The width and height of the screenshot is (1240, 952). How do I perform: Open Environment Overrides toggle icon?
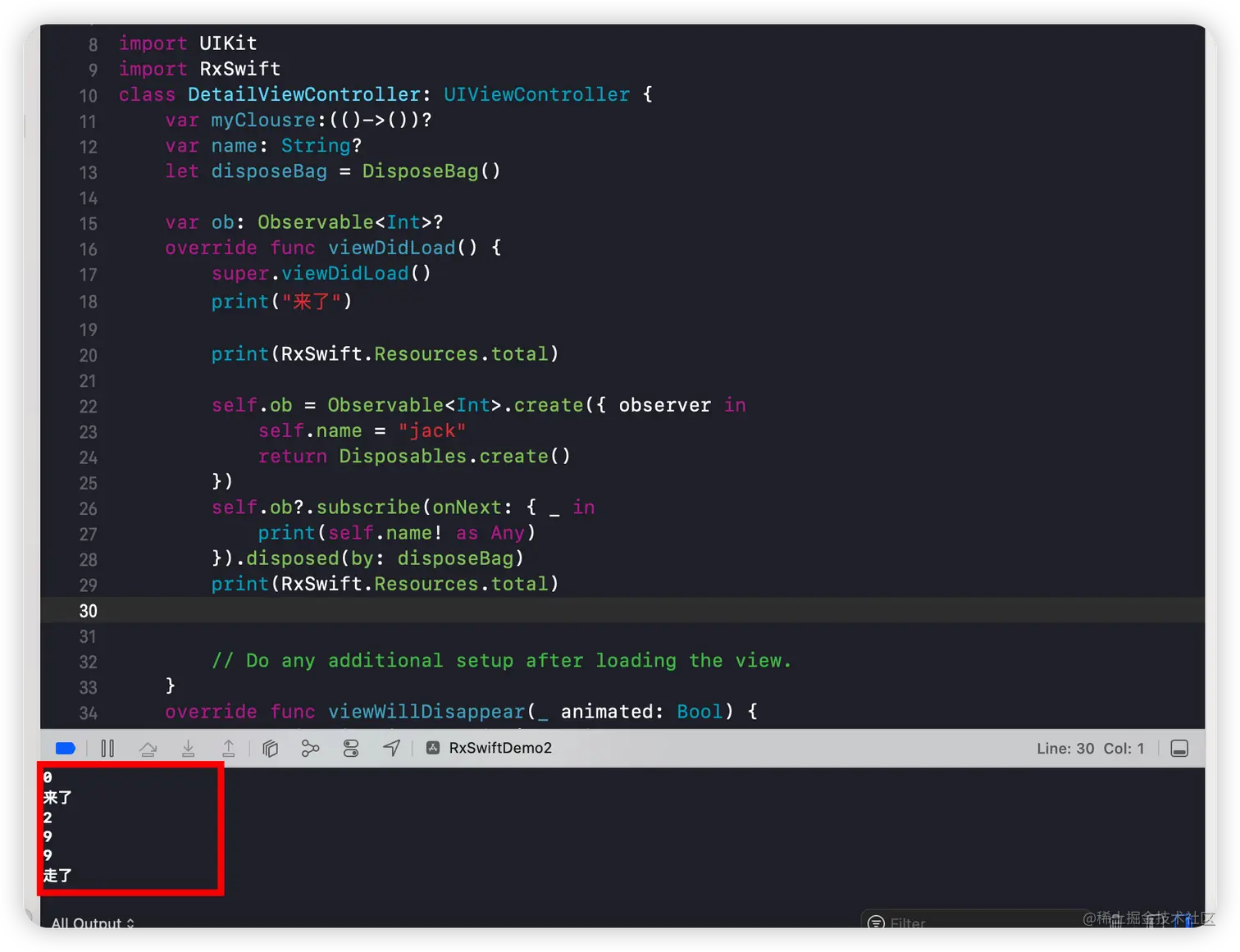[351, 748]
